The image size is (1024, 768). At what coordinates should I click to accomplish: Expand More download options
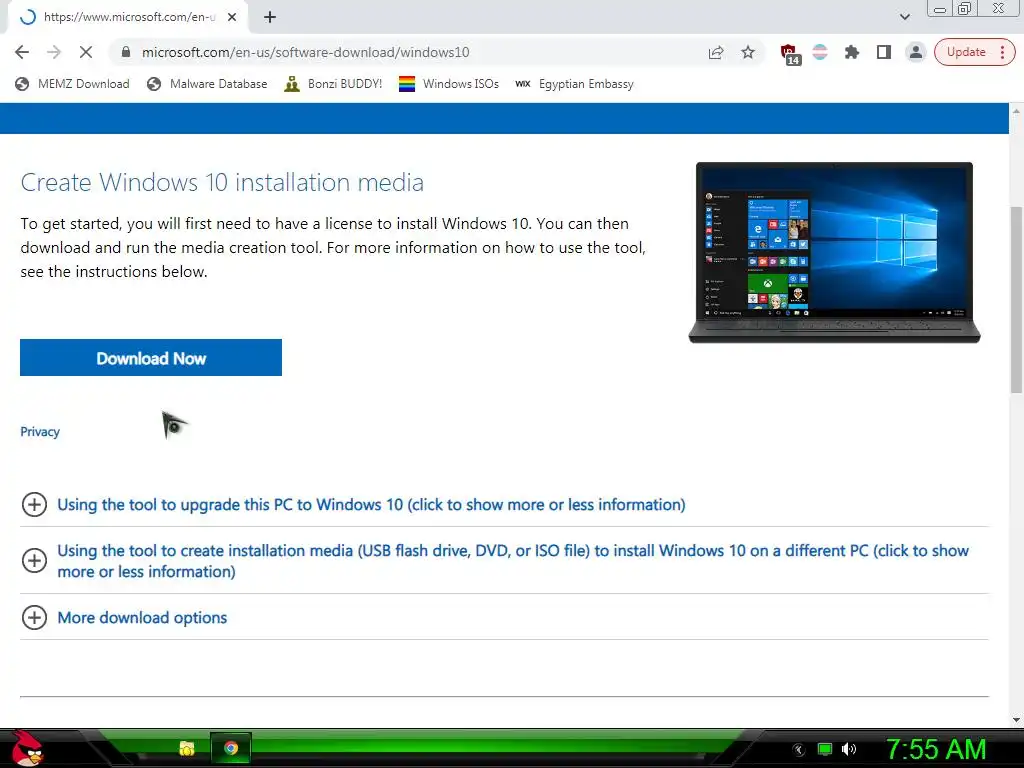(34, 617)
